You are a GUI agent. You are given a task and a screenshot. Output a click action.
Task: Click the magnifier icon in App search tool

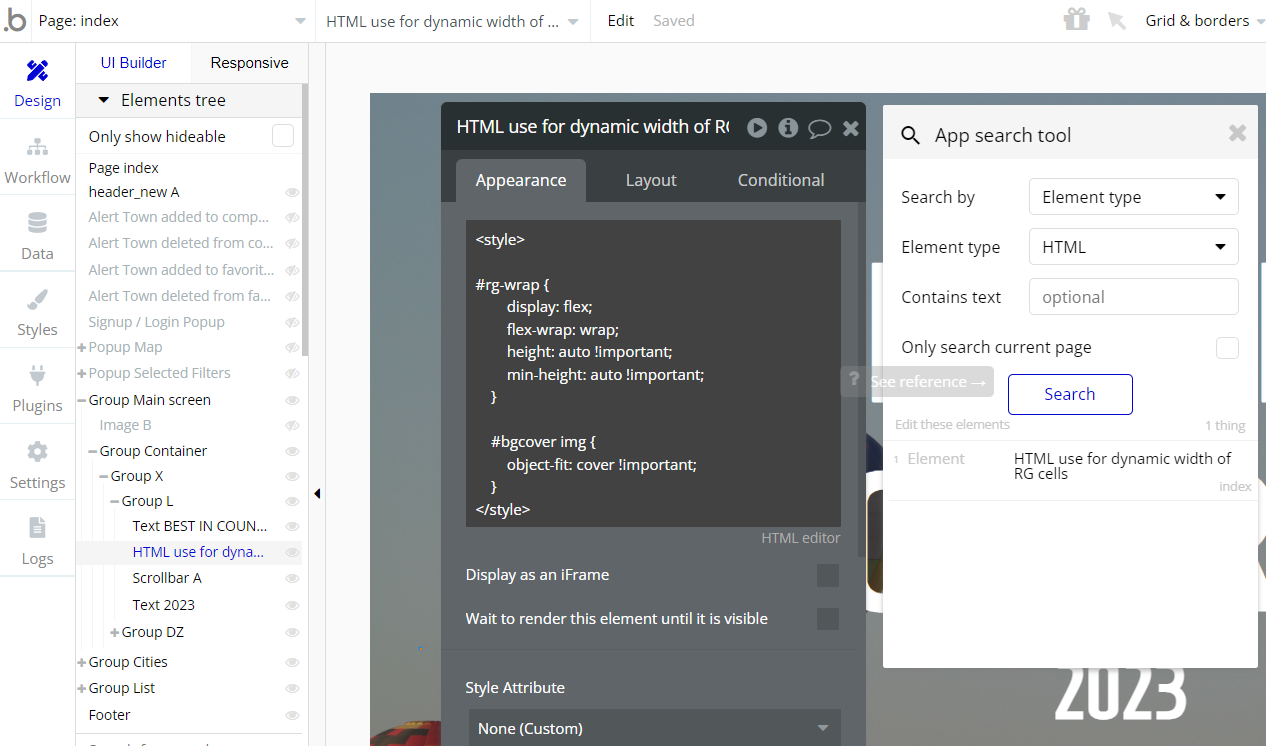910,136
